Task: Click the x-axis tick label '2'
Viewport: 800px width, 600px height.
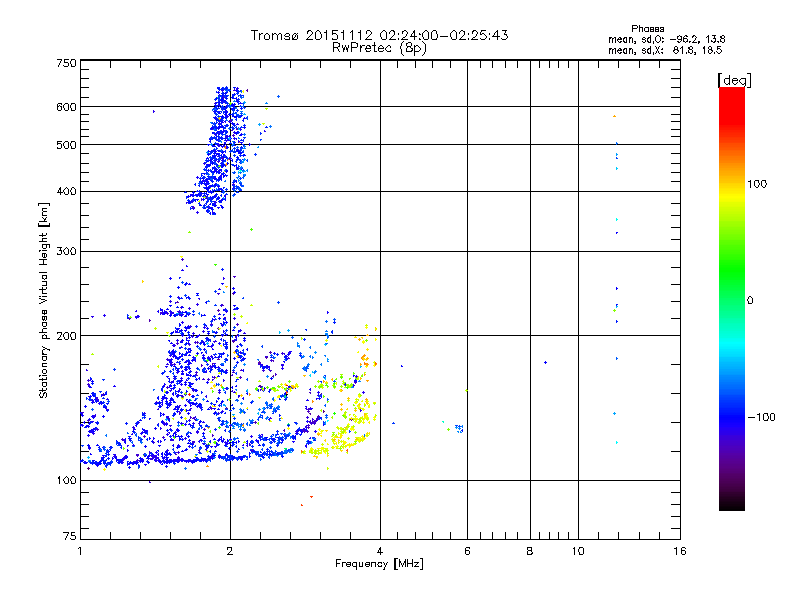Action: (x=230, y=551)
